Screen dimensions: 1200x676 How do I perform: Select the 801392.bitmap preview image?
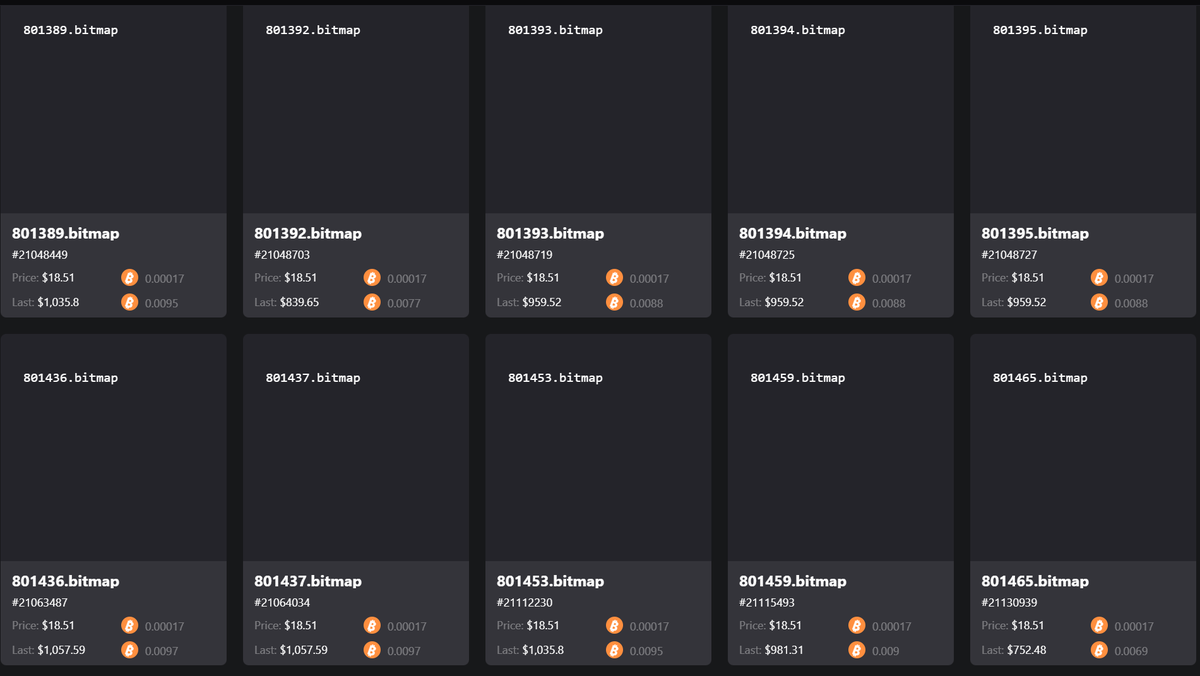[x=356, y=110]
